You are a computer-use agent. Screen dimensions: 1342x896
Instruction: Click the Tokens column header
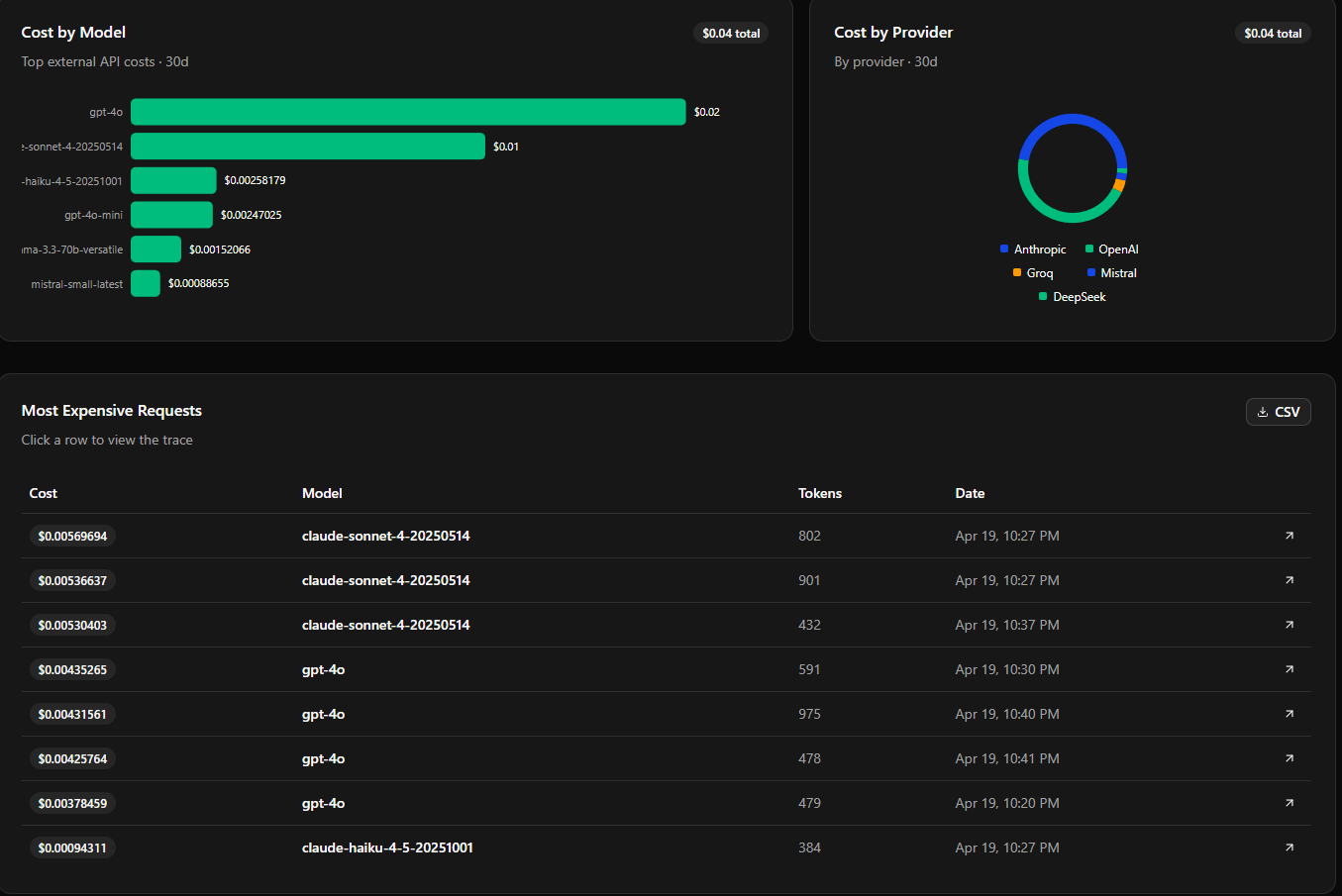(x=820, y=493)
